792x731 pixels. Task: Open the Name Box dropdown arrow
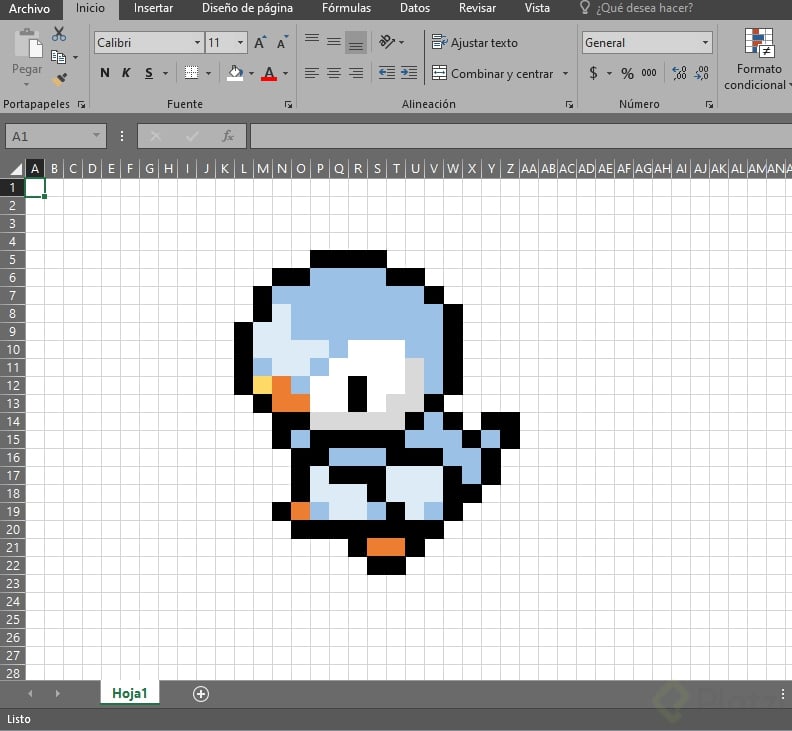pos(96,135)
